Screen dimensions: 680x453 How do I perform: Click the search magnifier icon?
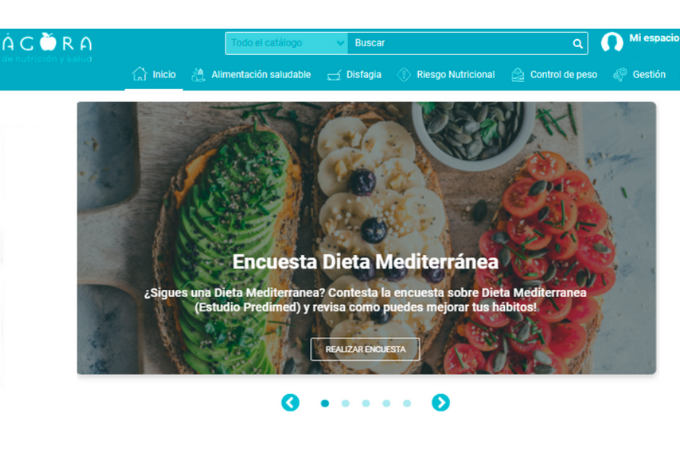click(x=577, y=43)
